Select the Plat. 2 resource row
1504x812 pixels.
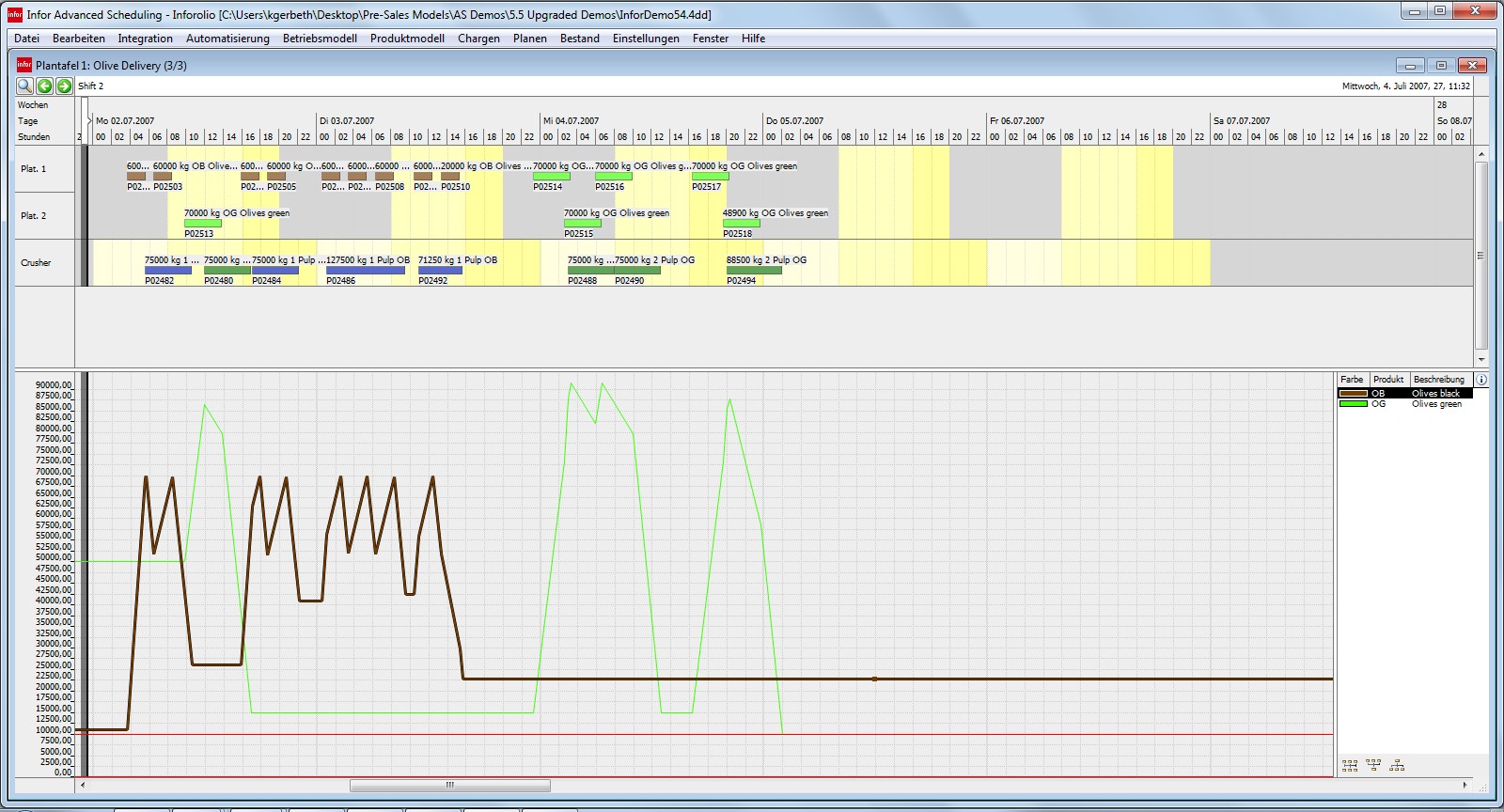(x=33, y=216)
